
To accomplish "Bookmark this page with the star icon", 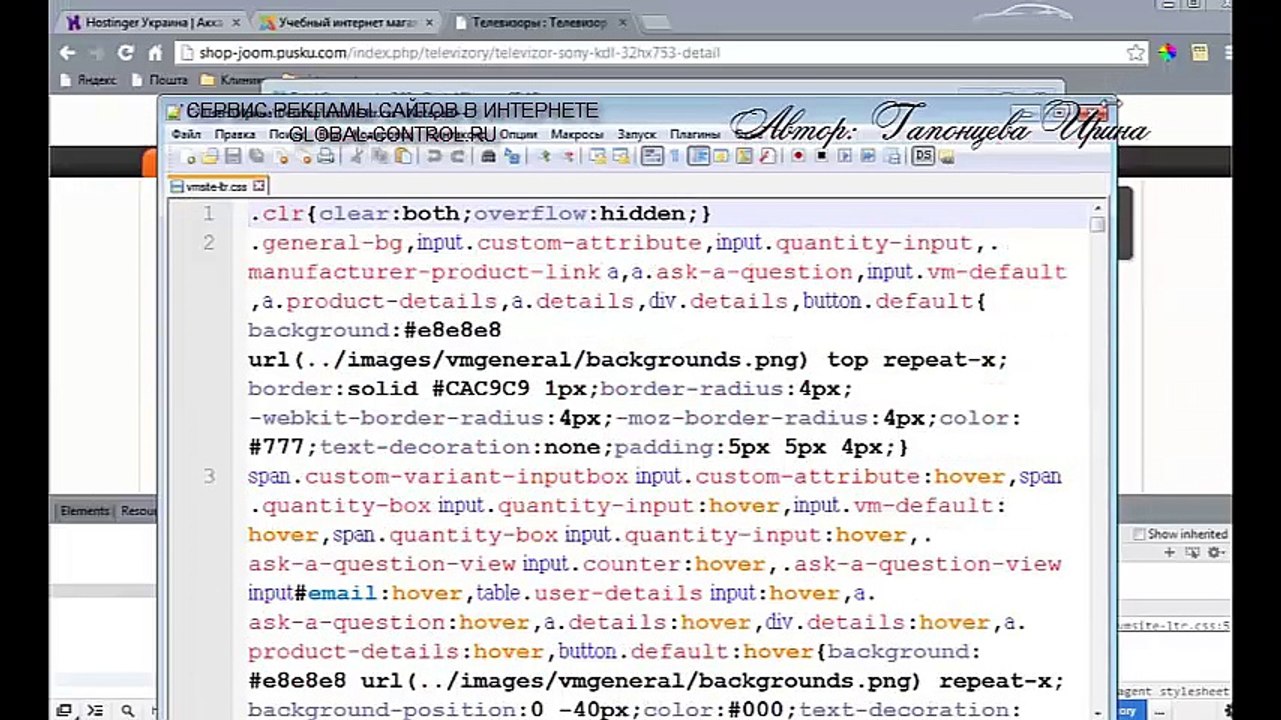I will pos(1135,53).
